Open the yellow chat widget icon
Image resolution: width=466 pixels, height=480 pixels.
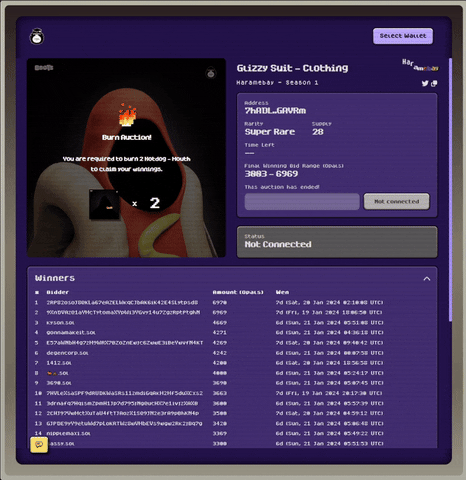(x=39, y=445)
